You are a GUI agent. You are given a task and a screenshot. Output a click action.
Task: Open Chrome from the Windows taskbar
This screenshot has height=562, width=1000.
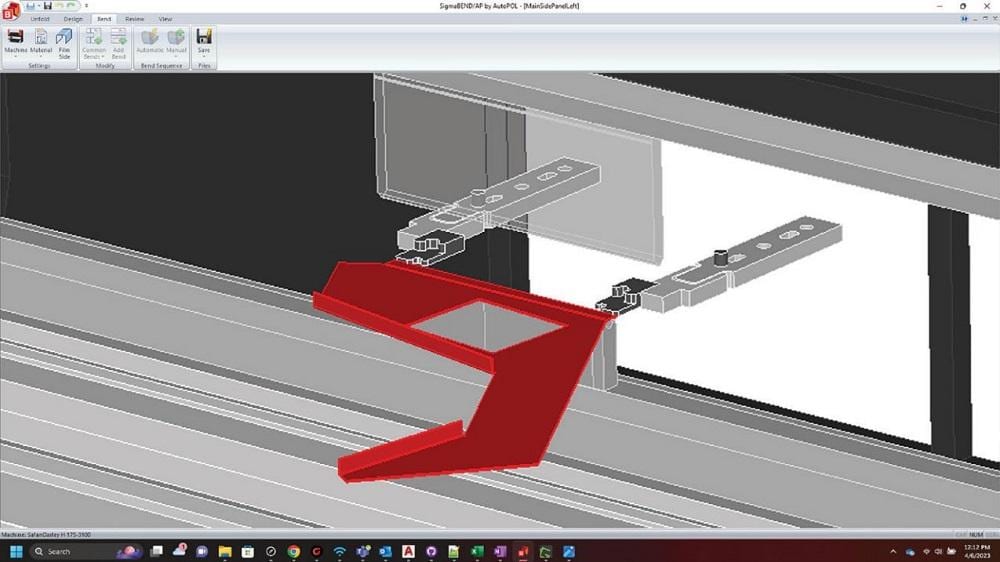(x=293, y=552)
